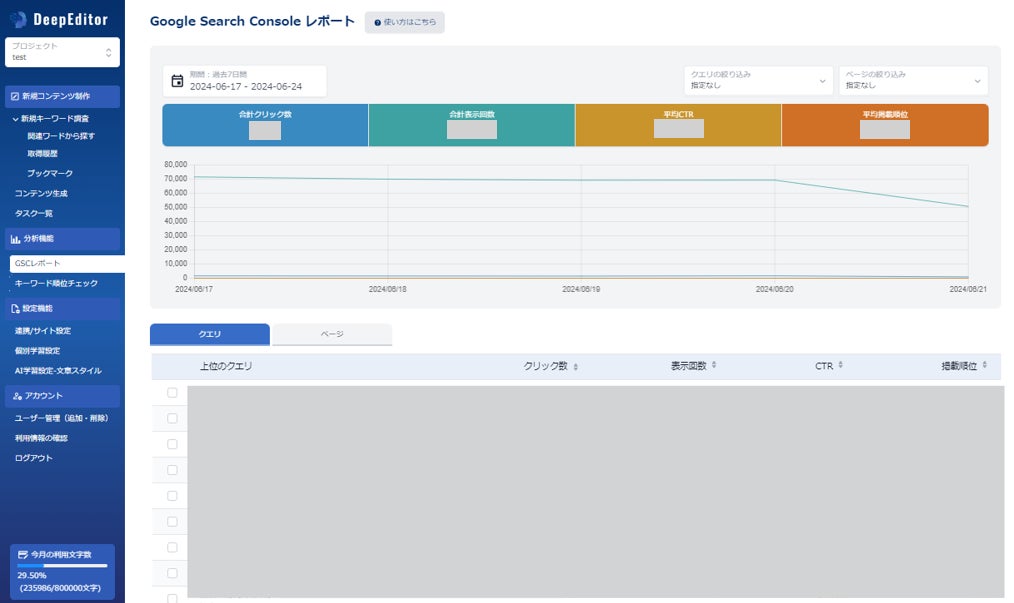Click the question mark icon in 使い方はこちら

coord(378,23)
